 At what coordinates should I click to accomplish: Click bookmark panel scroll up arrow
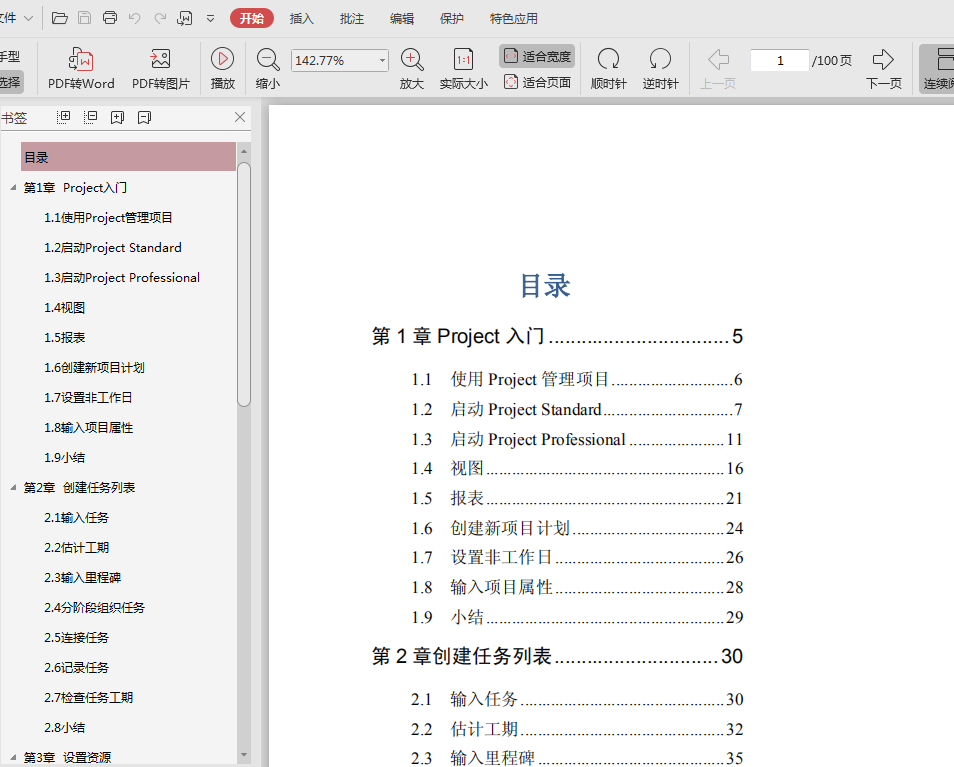click(x=244, y=151)
